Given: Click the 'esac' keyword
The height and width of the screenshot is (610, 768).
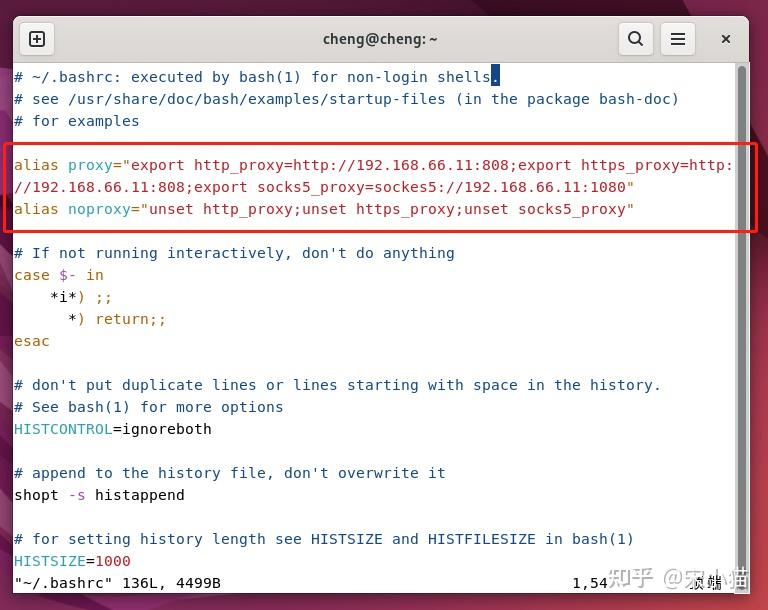Looking at the screenshot, I should point(32,342).
